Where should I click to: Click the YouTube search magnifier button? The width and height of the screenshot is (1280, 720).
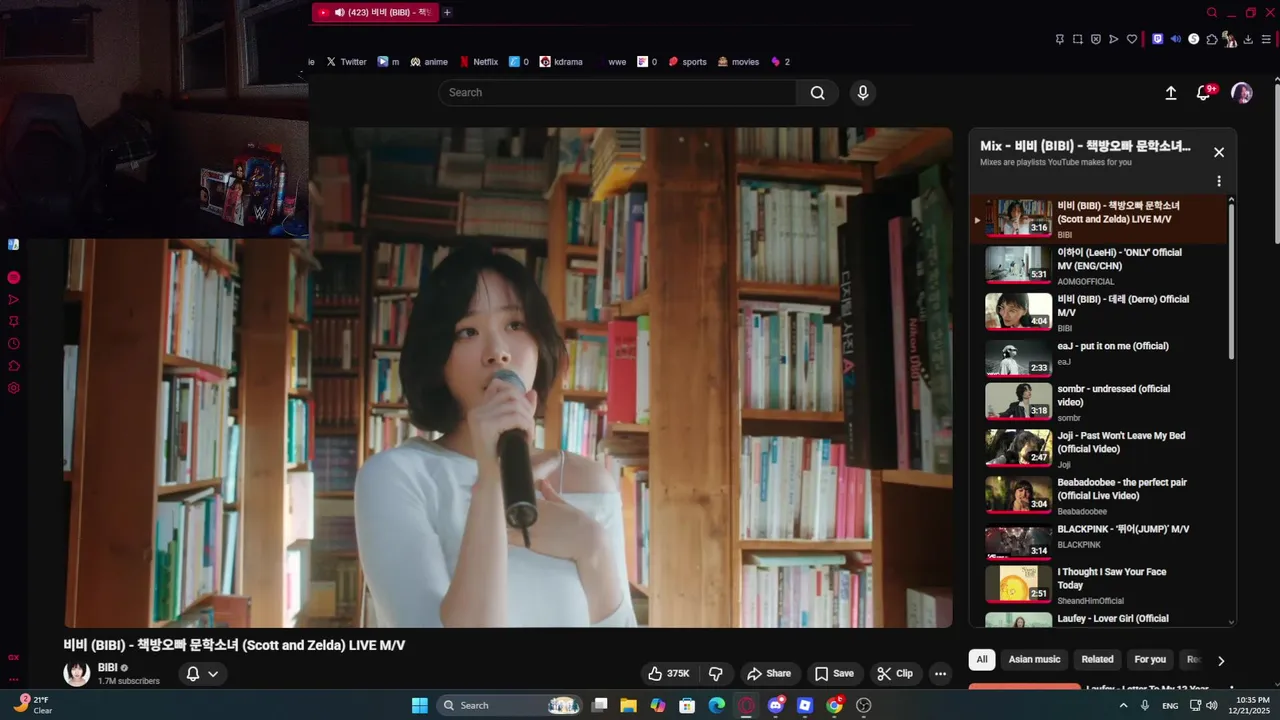[818, 93]
